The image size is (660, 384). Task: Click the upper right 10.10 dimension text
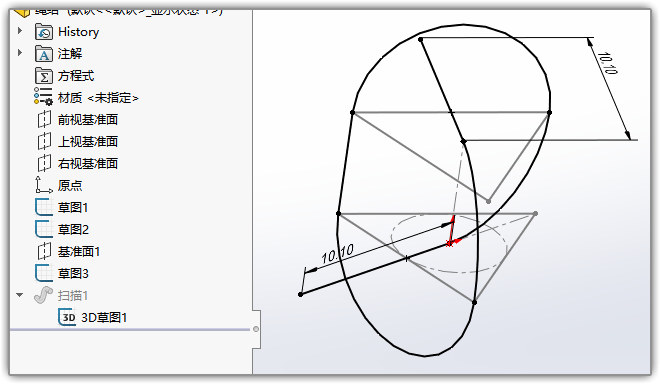(x=607, y=64)
